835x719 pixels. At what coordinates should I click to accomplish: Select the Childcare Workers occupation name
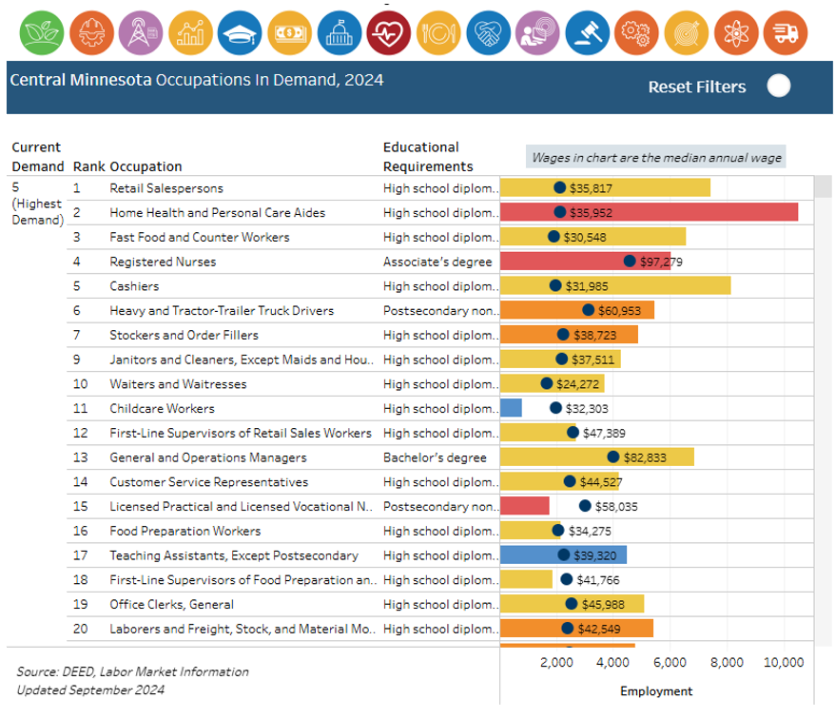click(x=162, y=408)
